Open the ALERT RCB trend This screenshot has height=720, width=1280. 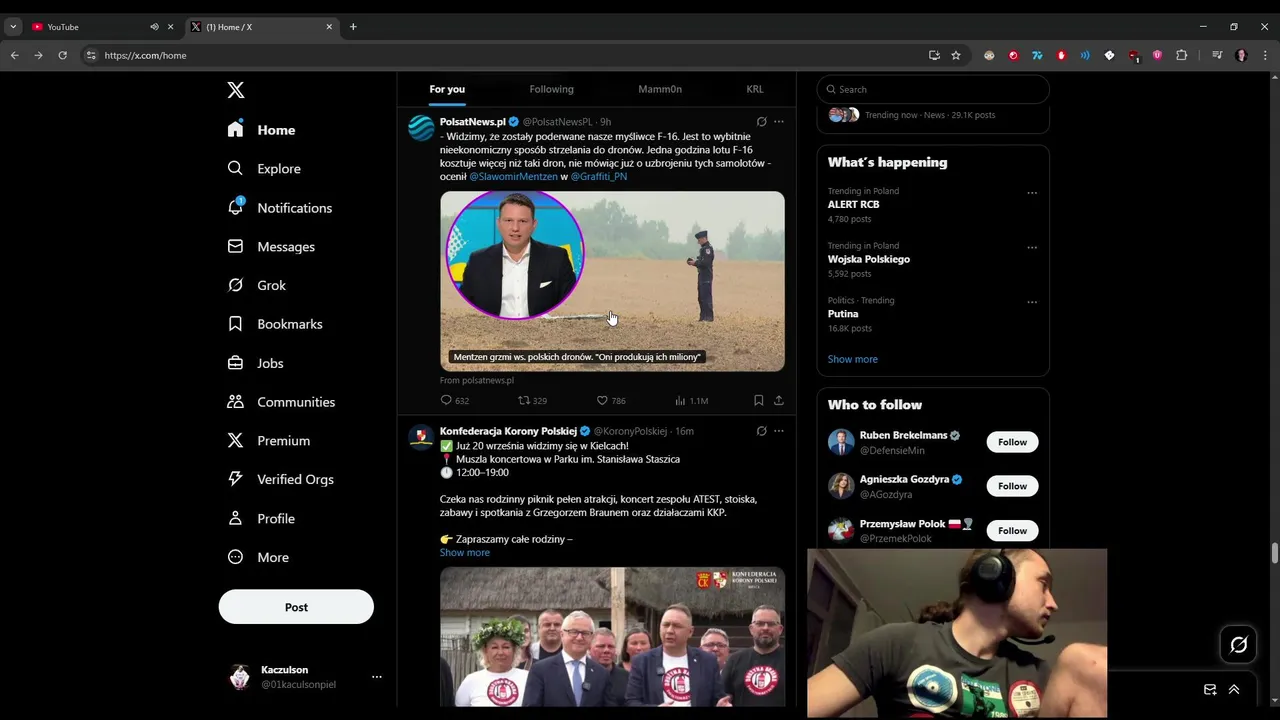[853, 204]
